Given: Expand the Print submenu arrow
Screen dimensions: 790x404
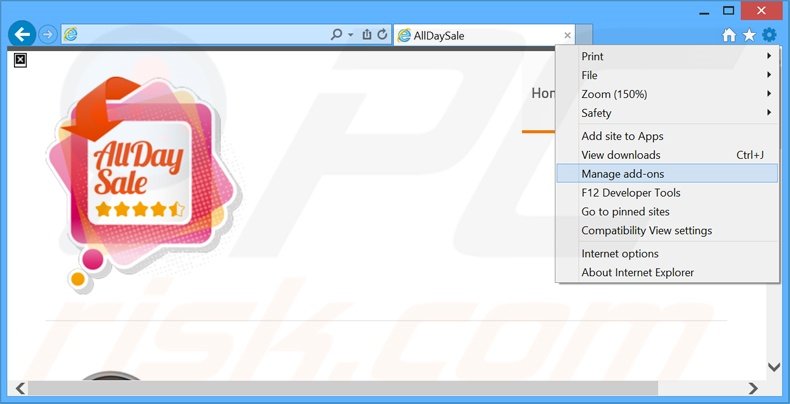Looking at the screenshot, I should tap(769, 56).
